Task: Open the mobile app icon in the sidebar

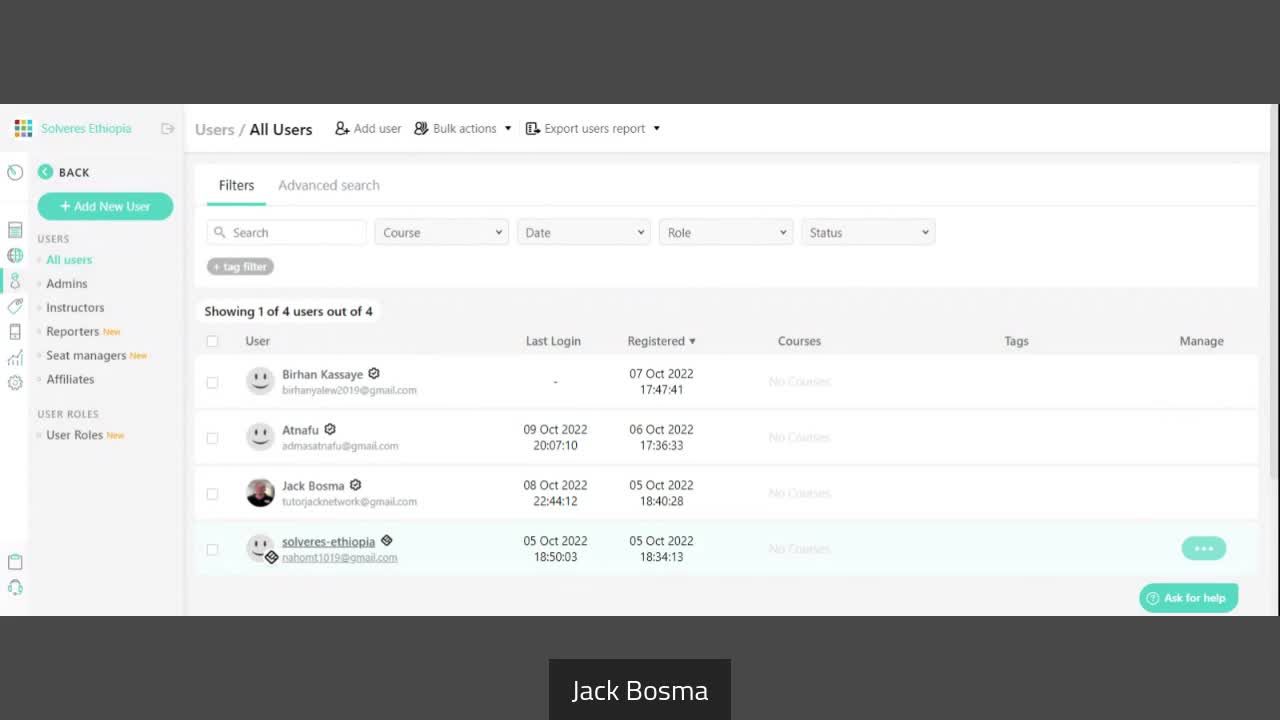Action: pos(15,332)
